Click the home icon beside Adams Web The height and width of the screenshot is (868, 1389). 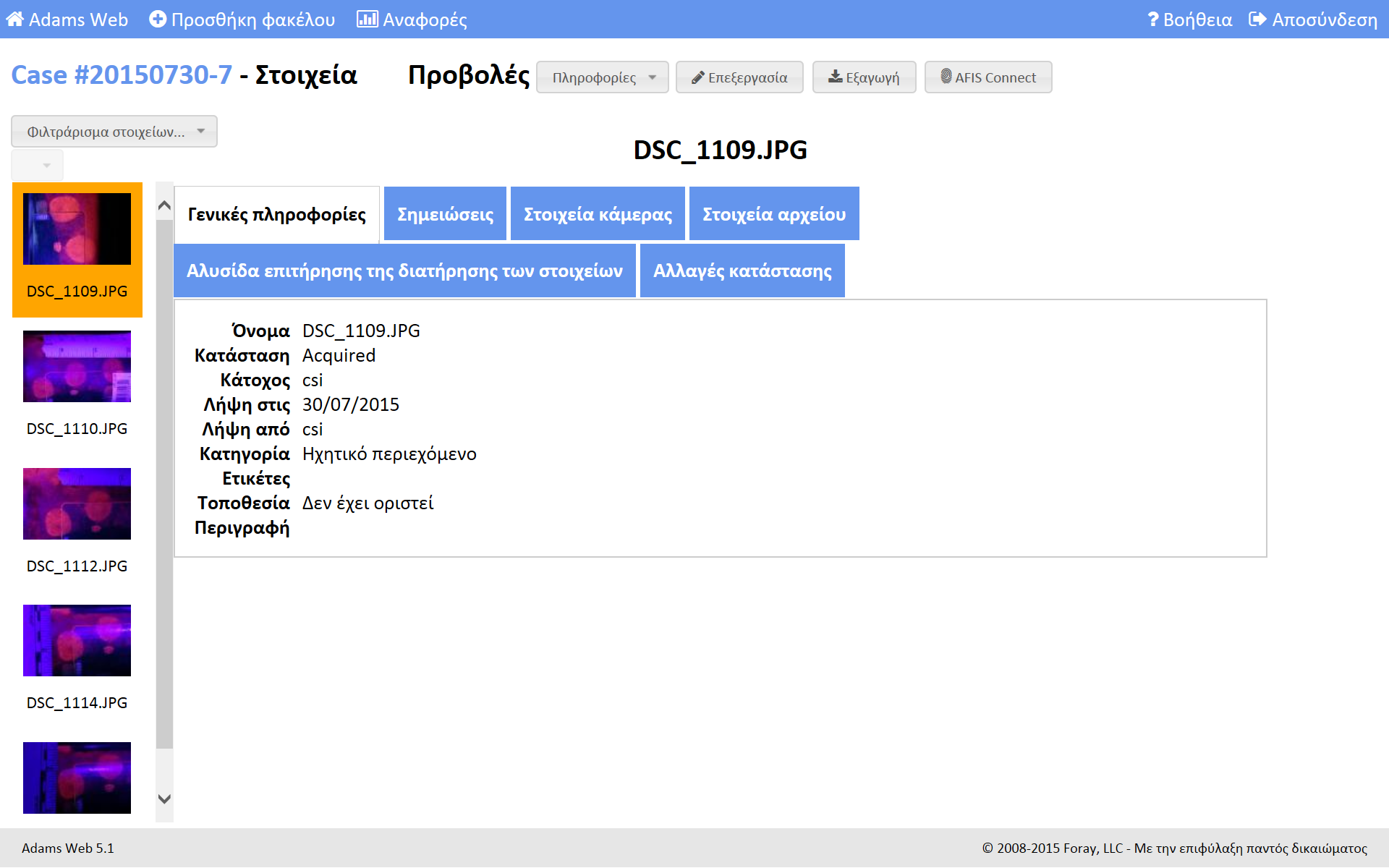tap(14, 20)
